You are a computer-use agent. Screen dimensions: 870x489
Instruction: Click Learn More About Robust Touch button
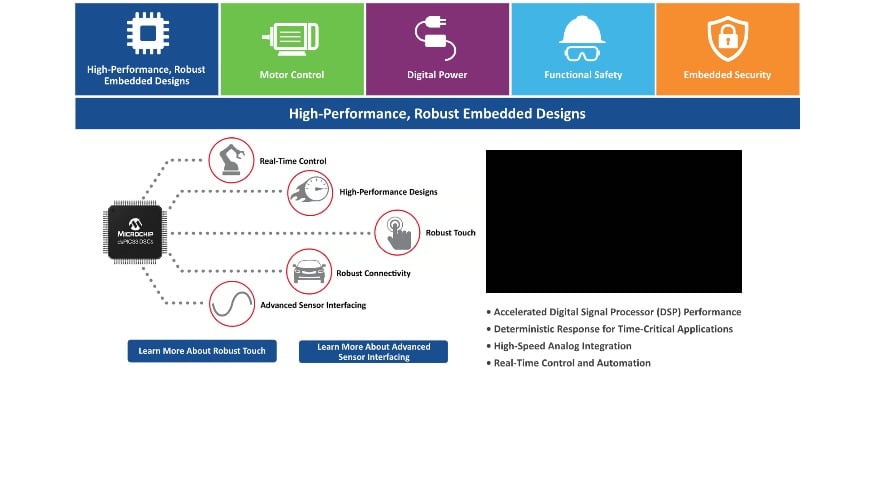[x=202, y=351]
